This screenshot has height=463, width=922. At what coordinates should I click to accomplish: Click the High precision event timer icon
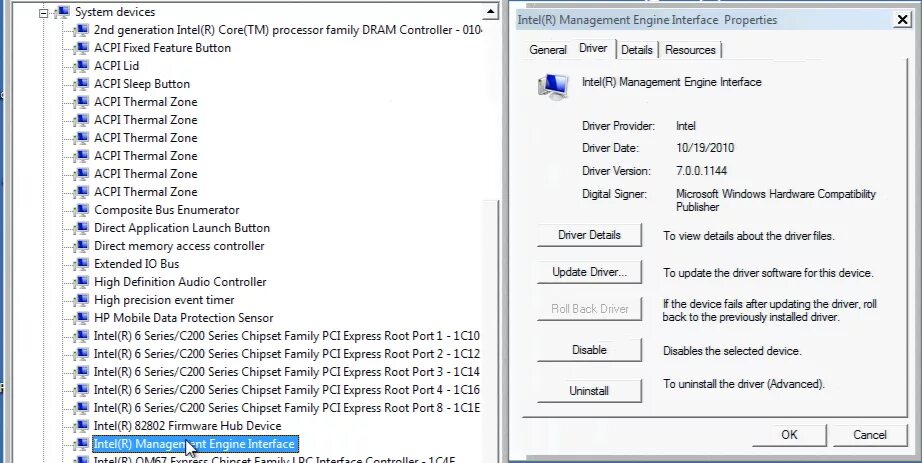[81, 300]
